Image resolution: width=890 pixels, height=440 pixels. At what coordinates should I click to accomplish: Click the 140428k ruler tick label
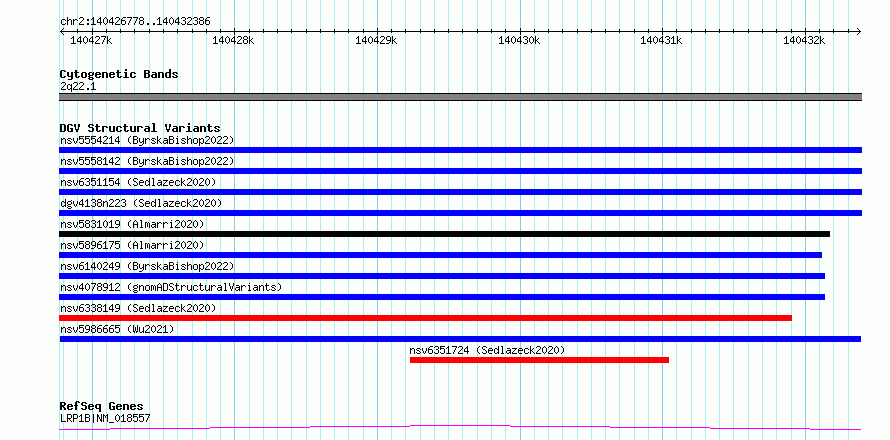233,40
